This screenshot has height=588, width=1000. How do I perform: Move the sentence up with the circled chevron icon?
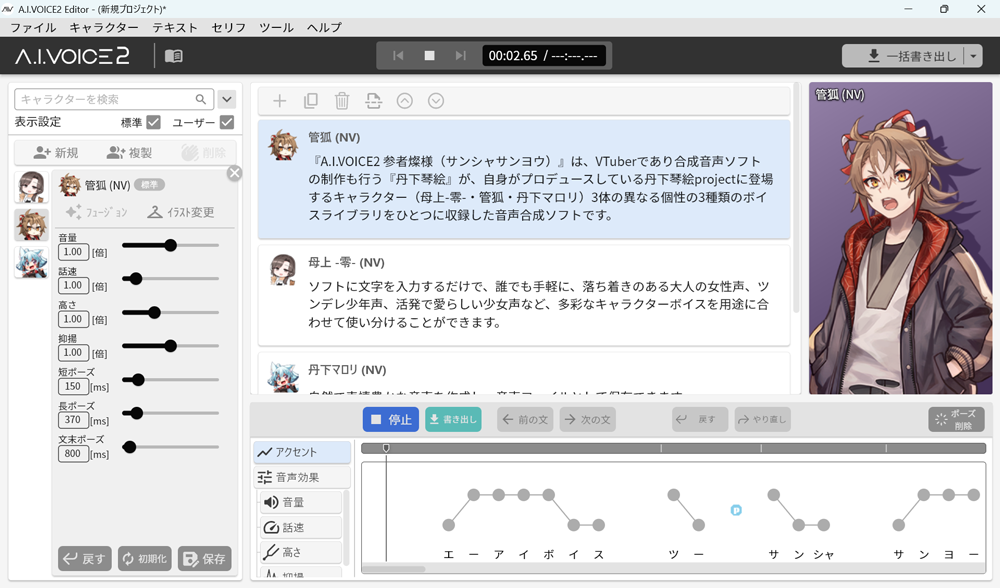[x=405, y=100]
